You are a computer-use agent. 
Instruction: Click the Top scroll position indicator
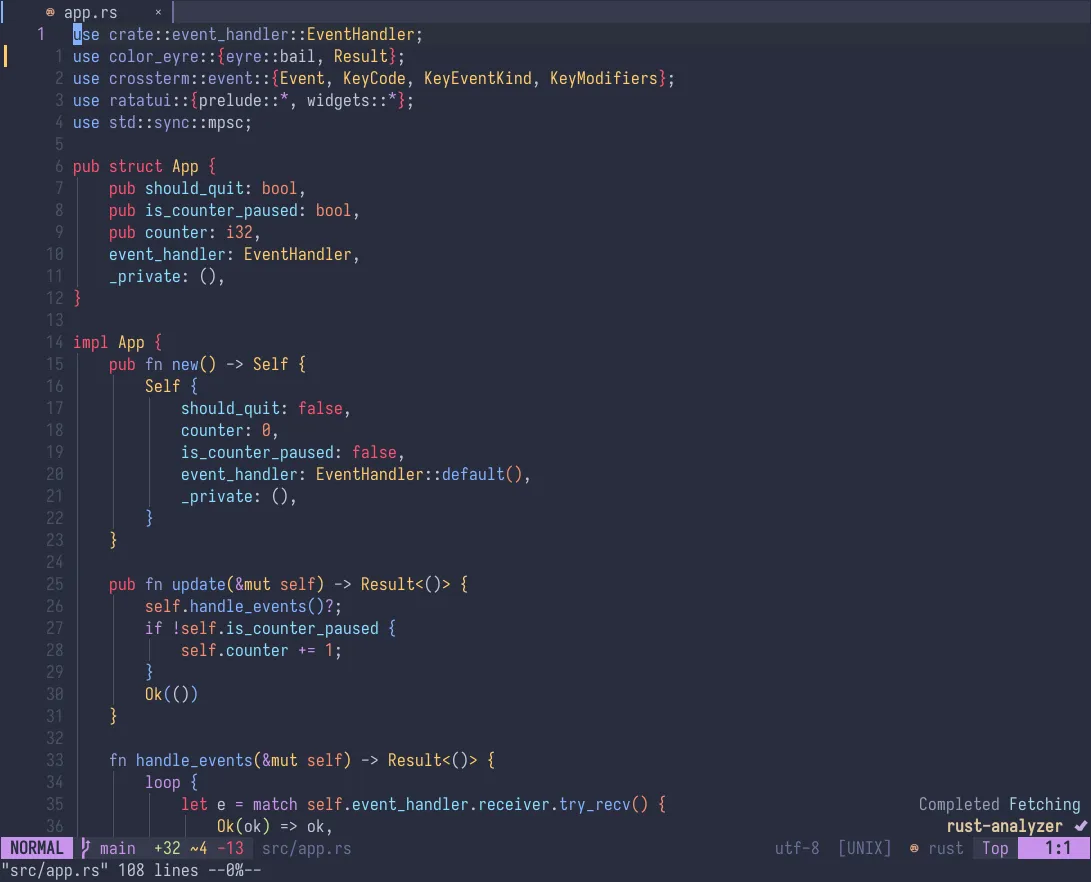click(x=995, y=848)
